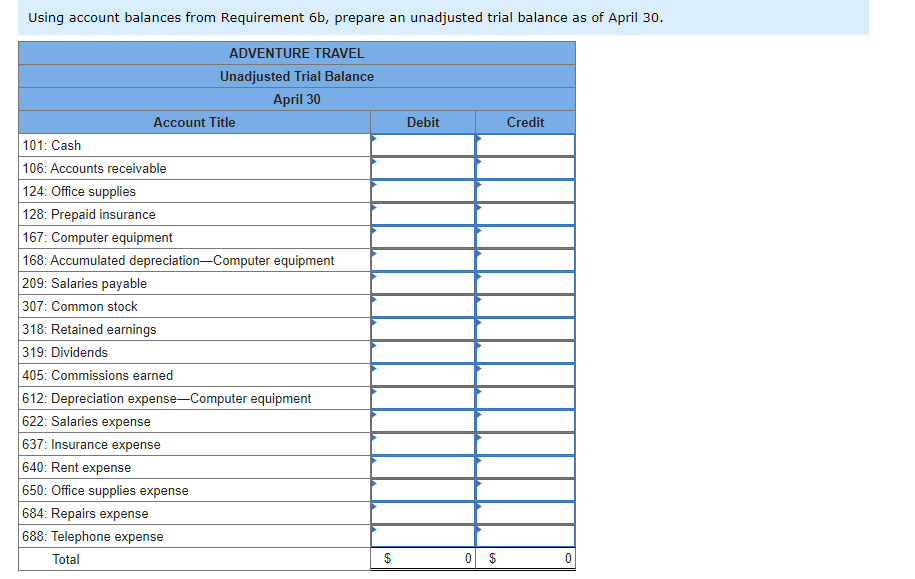Click the Credit field for Retained earnings
Image resolution: width=915 pixels, height=579 pixels.
pos(525,329)
